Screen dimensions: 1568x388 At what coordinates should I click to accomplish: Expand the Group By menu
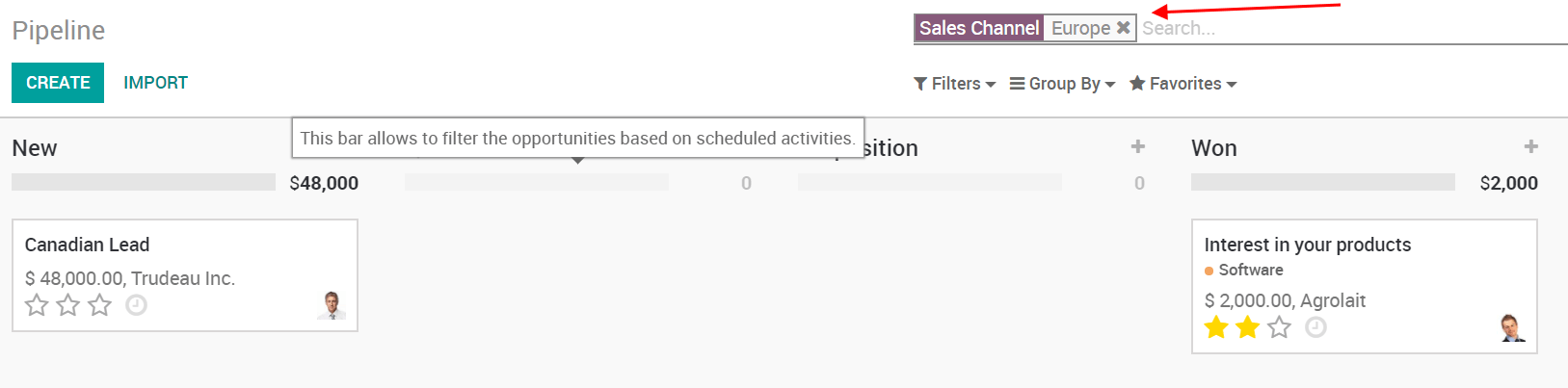1062,84
